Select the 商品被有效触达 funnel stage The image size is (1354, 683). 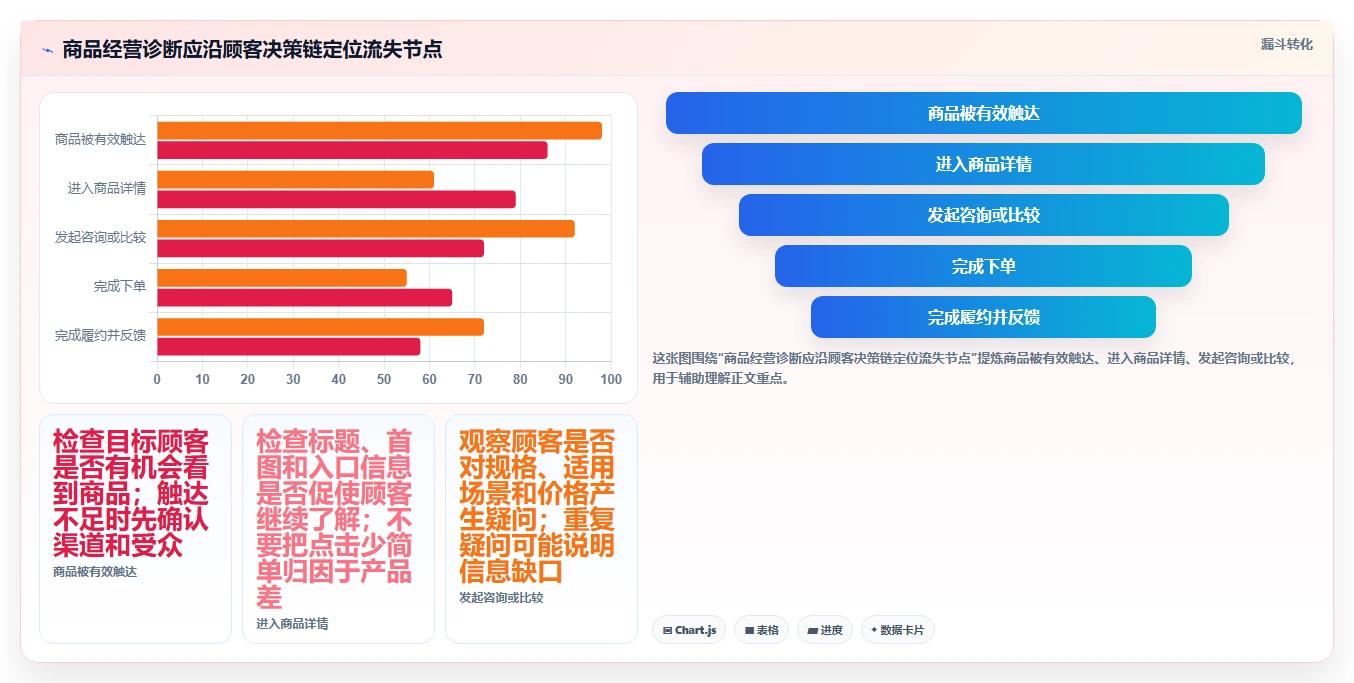point(984,113)
